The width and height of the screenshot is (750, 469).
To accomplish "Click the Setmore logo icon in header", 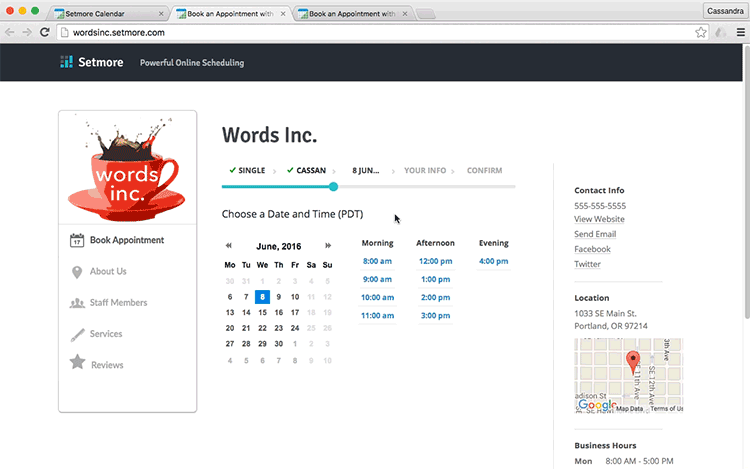I will (x=66, y=62).
